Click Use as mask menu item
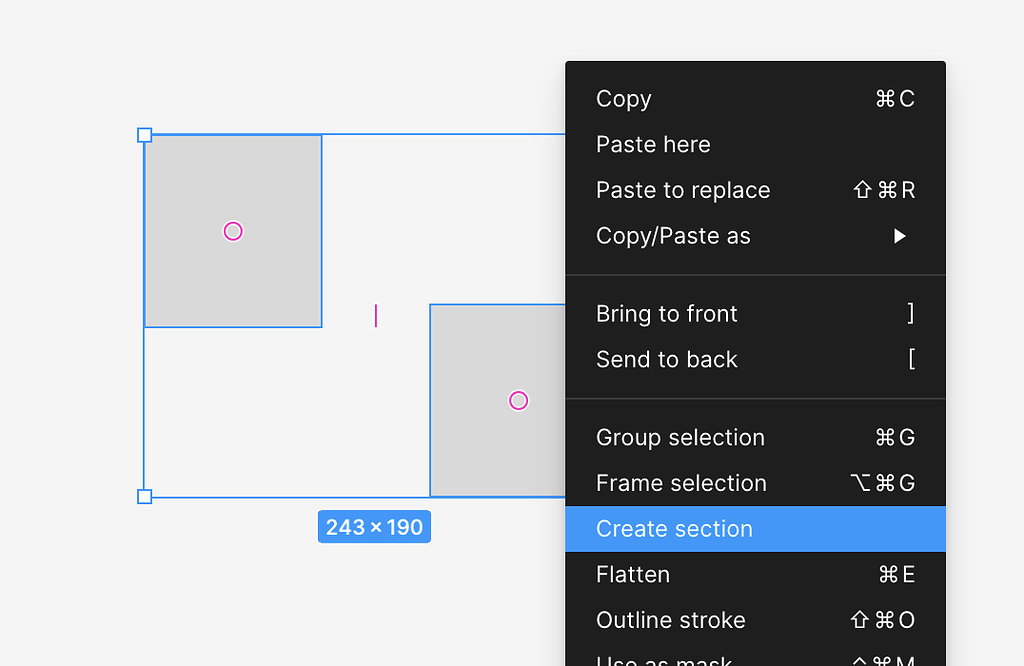Screen dimensions: 1024x666 pyautogui.click(x=665, y=660)
